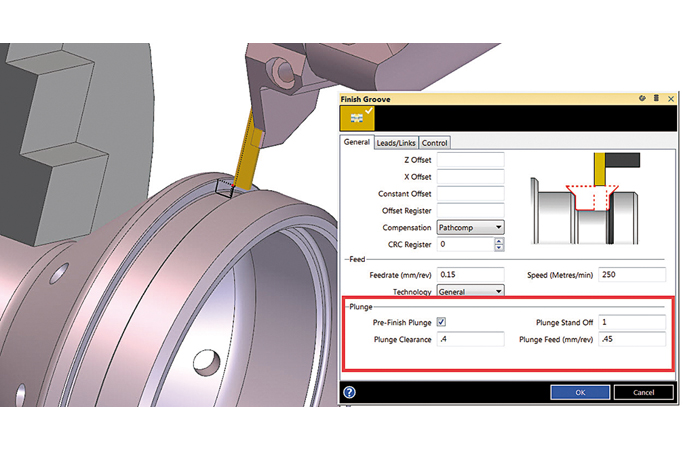Viewport: 700px width, 450px height.
Task: Open the Technology dropdown
Action: click(471, 291)
